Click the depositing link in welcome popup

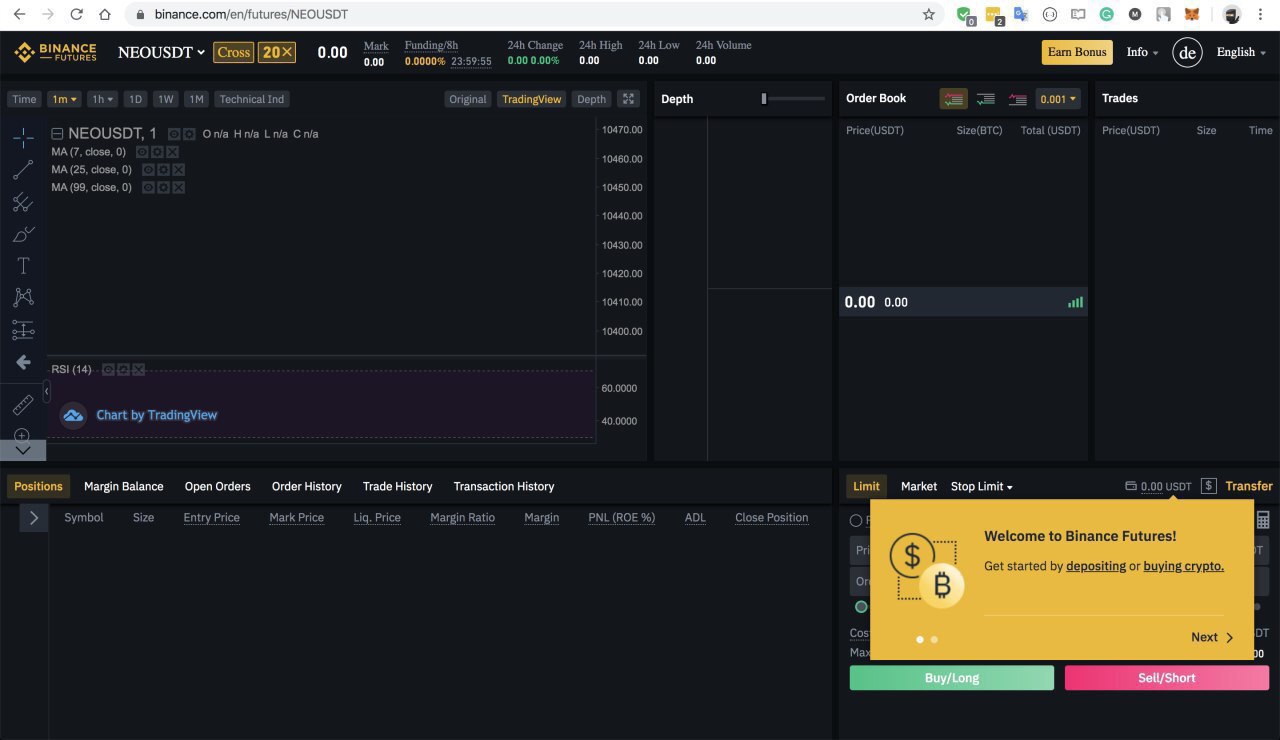click(1096, 566)
